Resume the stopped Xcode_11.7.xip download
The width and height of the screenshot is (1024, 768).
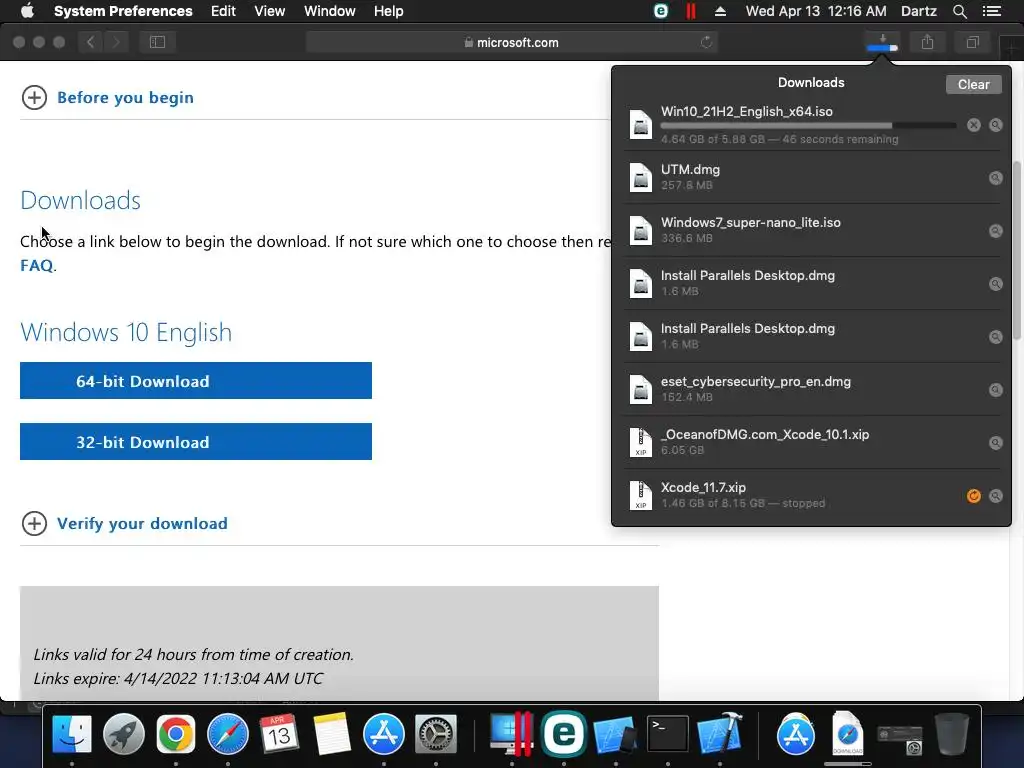pyautogui.click(x=973, y=496)
